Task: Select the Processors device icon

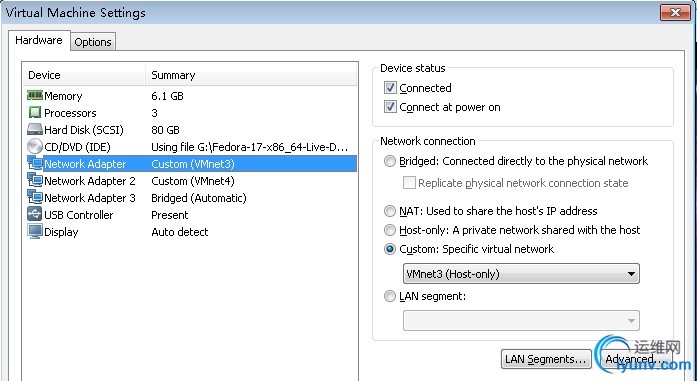Action: point(35,112)
